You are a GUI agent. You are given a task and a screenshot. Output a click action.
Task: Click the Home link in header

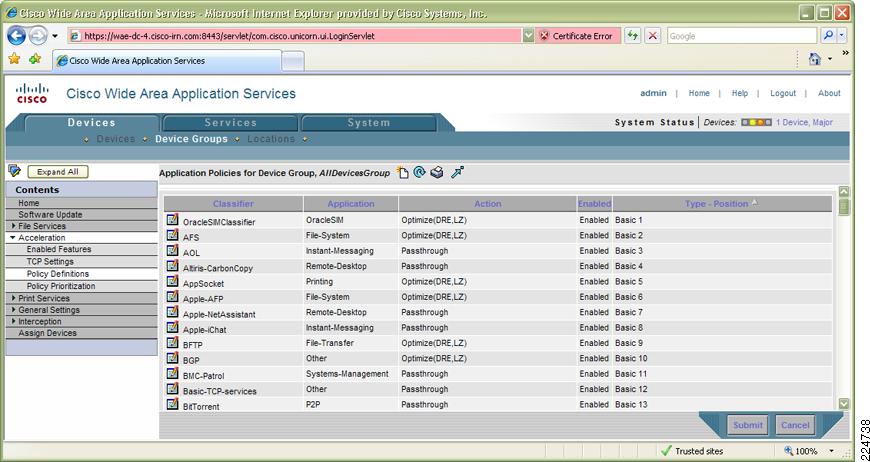click(699, 93)
